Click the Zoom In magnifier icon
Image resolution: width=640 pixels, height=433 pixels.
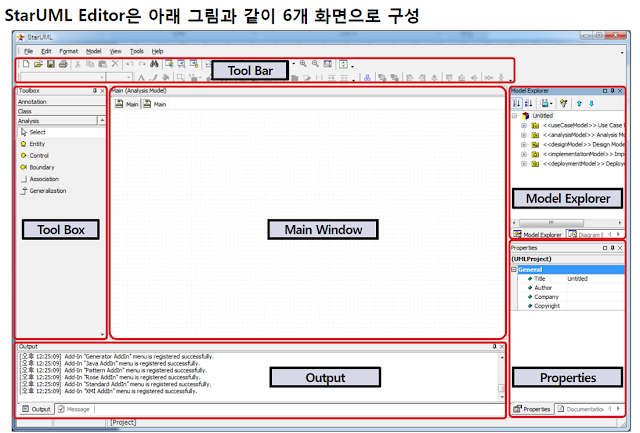(x=303, y=64)
